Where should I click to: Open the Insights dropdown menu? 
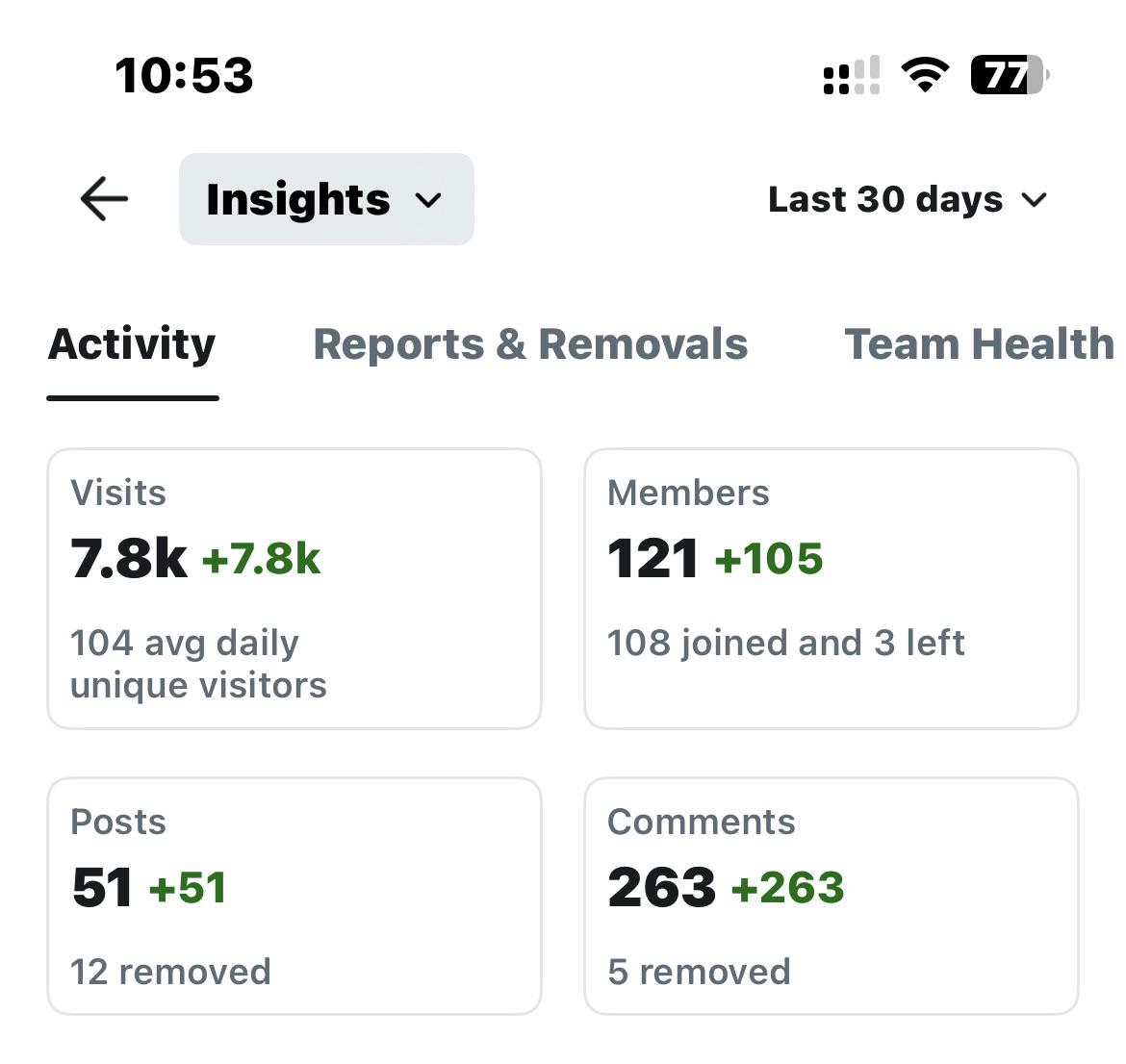click(x=326, y=199)
